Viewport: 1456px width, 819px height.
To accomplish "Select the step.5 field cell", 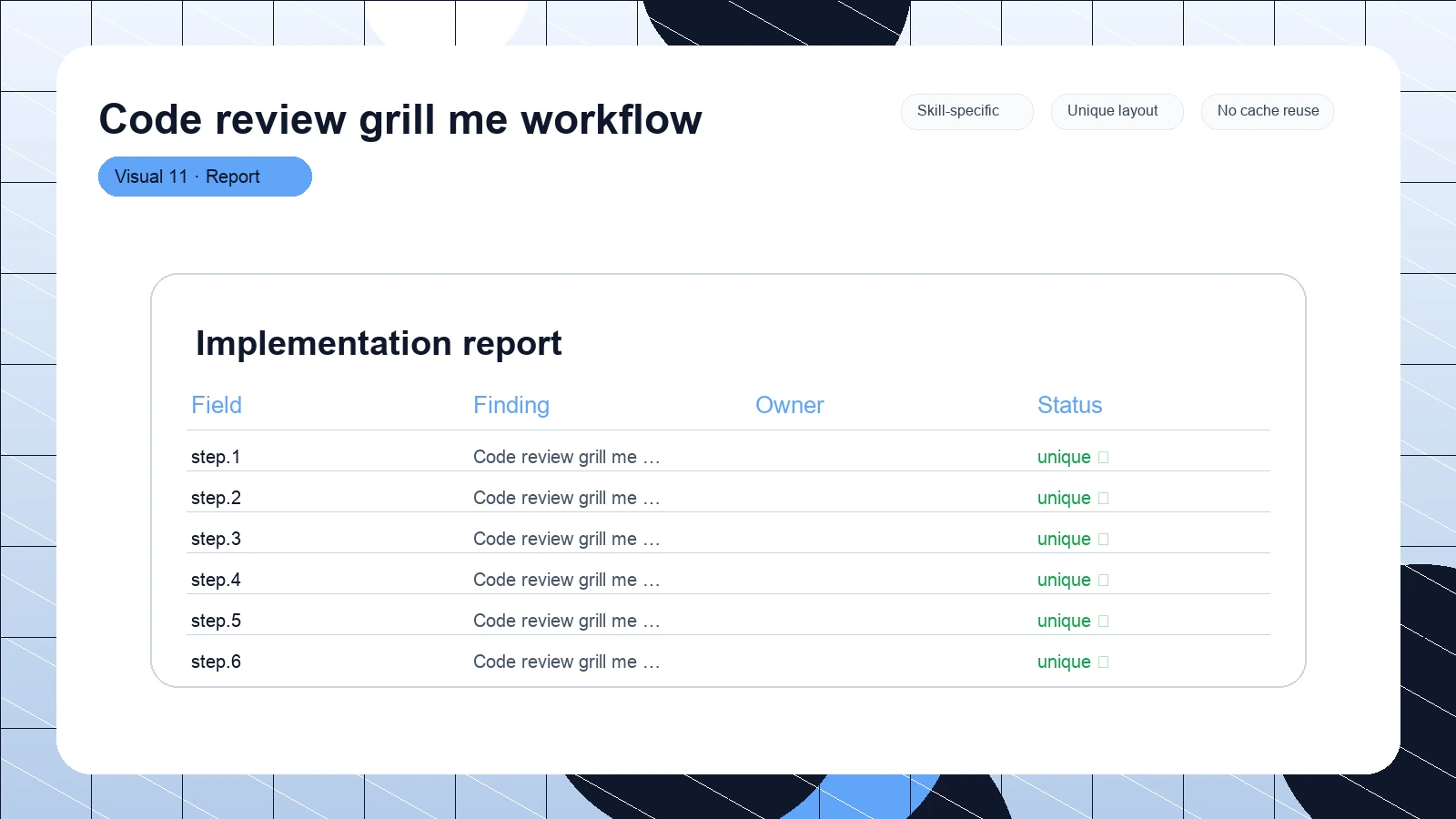I will (216, 621).
